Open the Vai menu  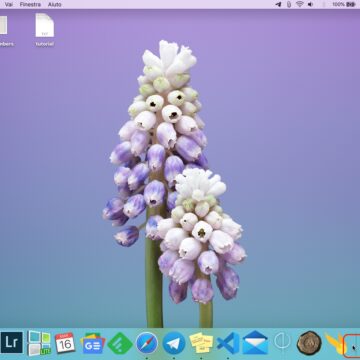pos(9,5)
